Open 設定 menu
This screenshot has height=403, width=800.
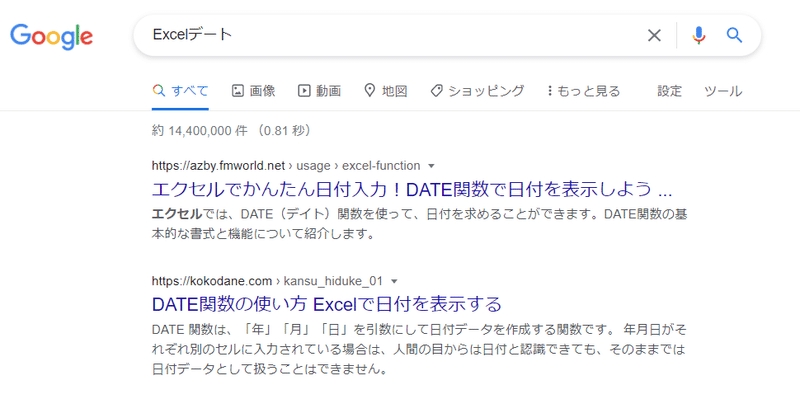coord(669,91)
